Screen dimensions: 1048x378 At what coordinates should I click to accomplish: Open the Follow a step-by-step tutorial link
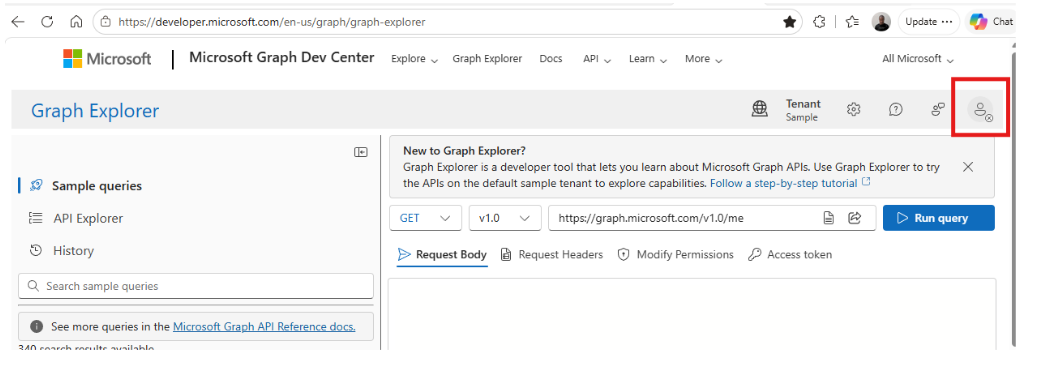tap(790, 183)
